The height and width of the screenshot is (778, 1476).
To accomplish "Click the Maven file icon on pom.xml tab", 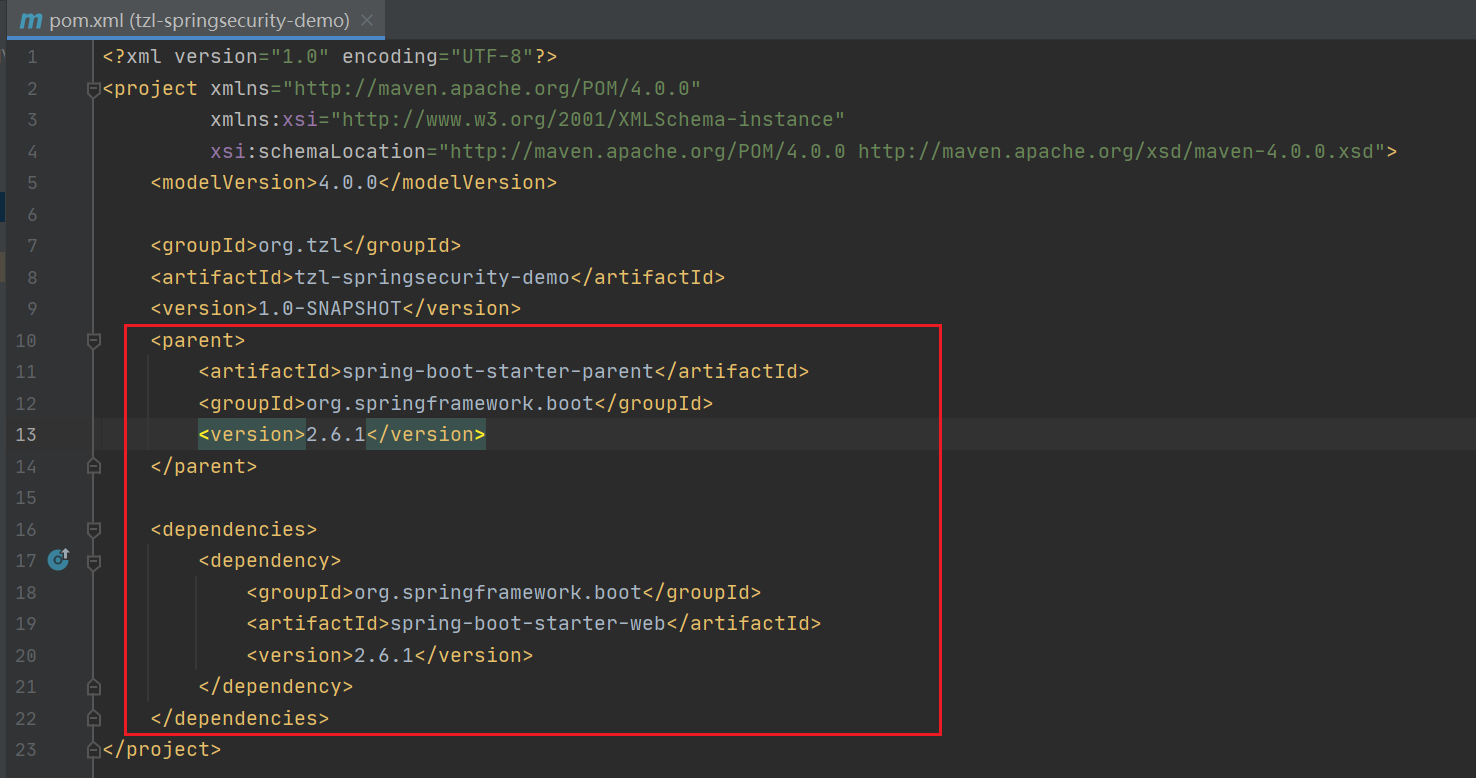I will (x=31, y=20).
